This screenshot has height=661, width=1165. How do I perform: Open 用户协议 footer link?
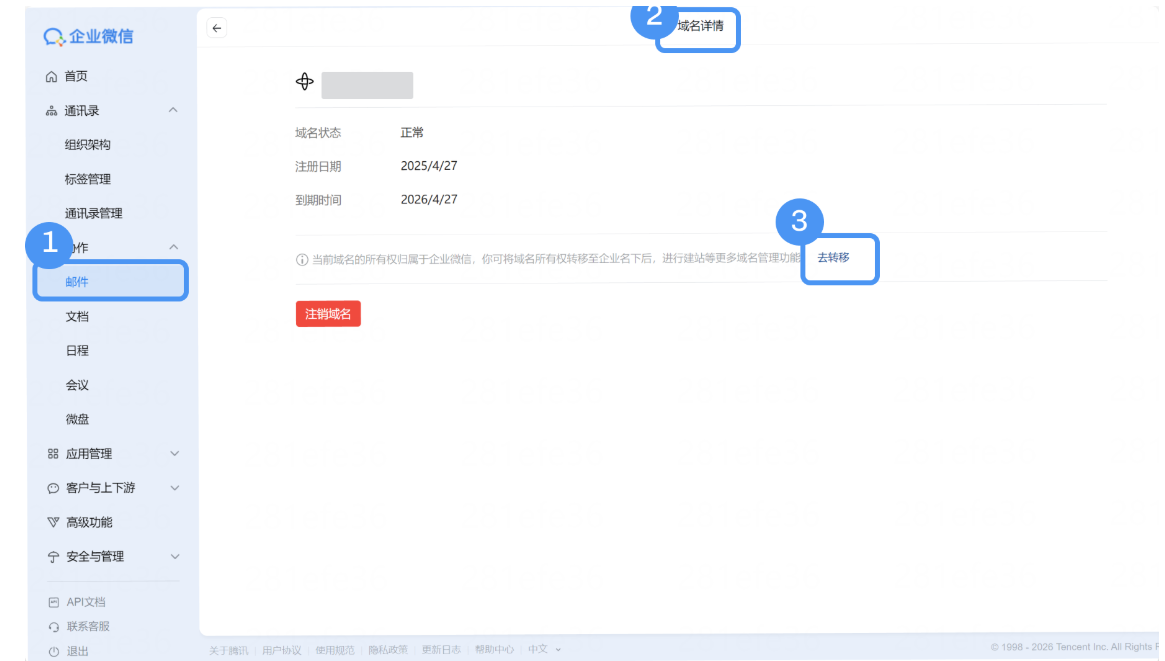click(x=282, y=650)
